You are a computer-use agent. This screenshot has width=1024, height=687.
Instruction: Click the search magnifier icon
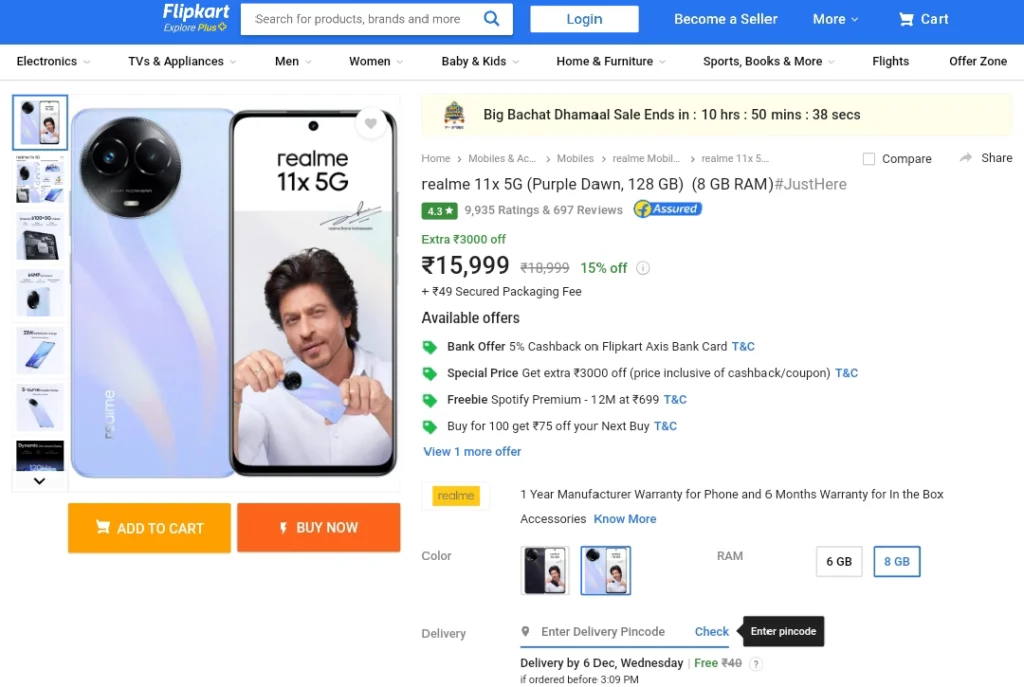coord(491,19)
